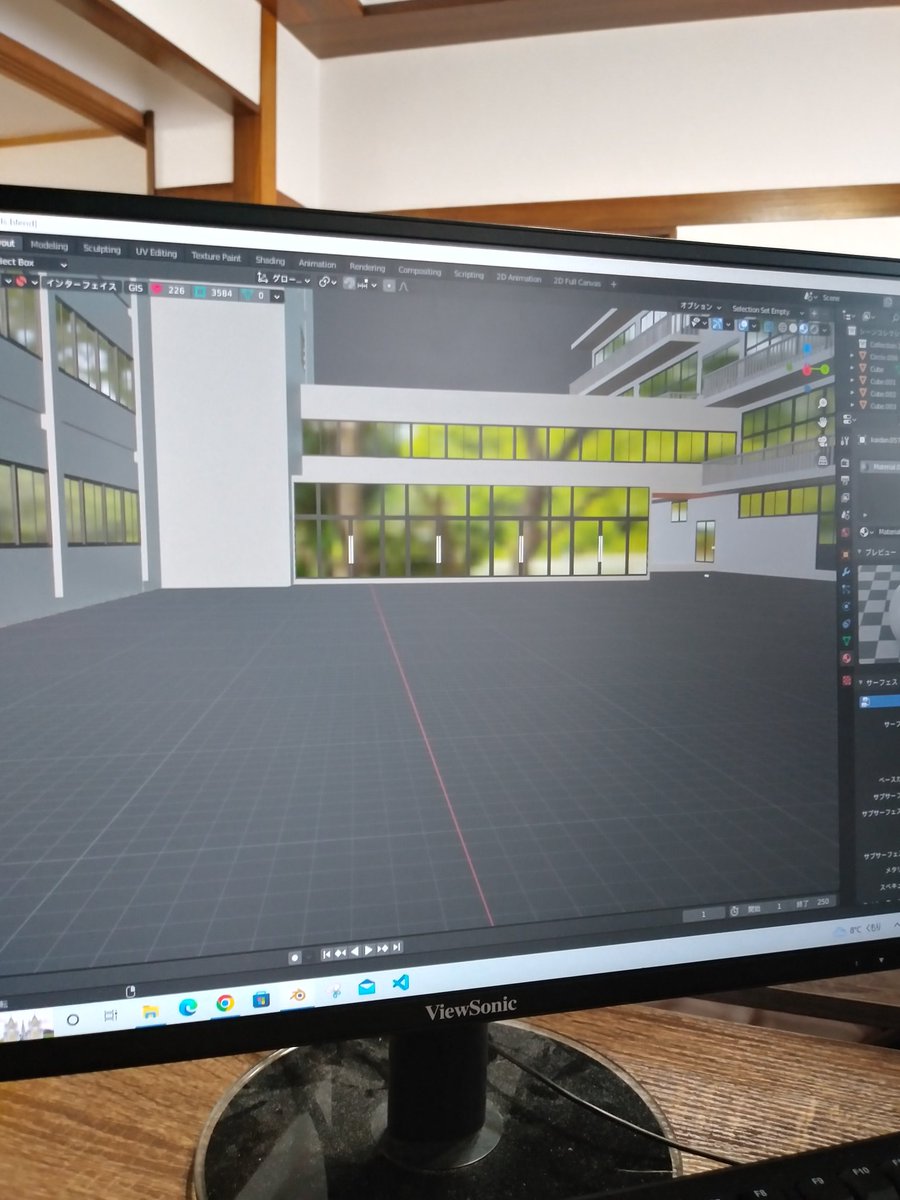
Task: Open the object visibility filter dropdown
Action: tap(699, 323)
